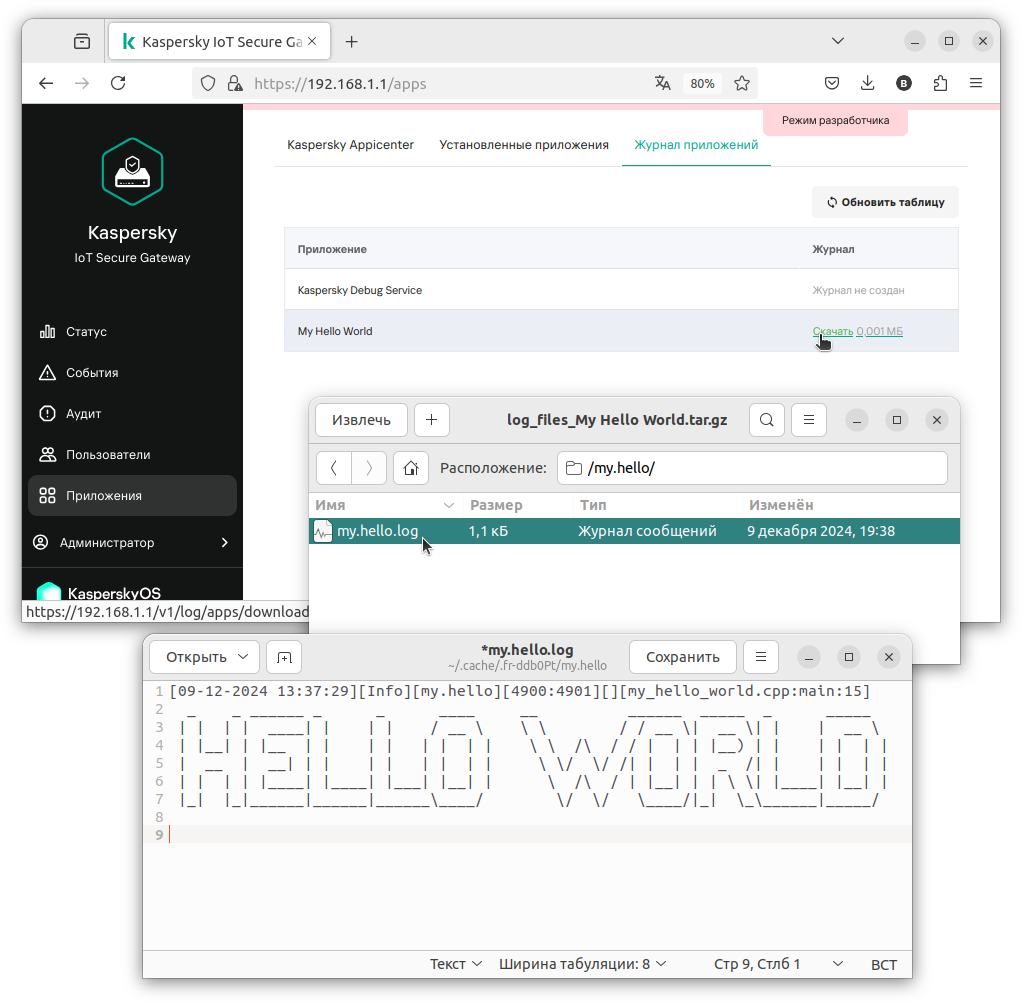Open the Pocket save icon
This screenshot has width=1022, height=1007.
click(x=832, y=83)
